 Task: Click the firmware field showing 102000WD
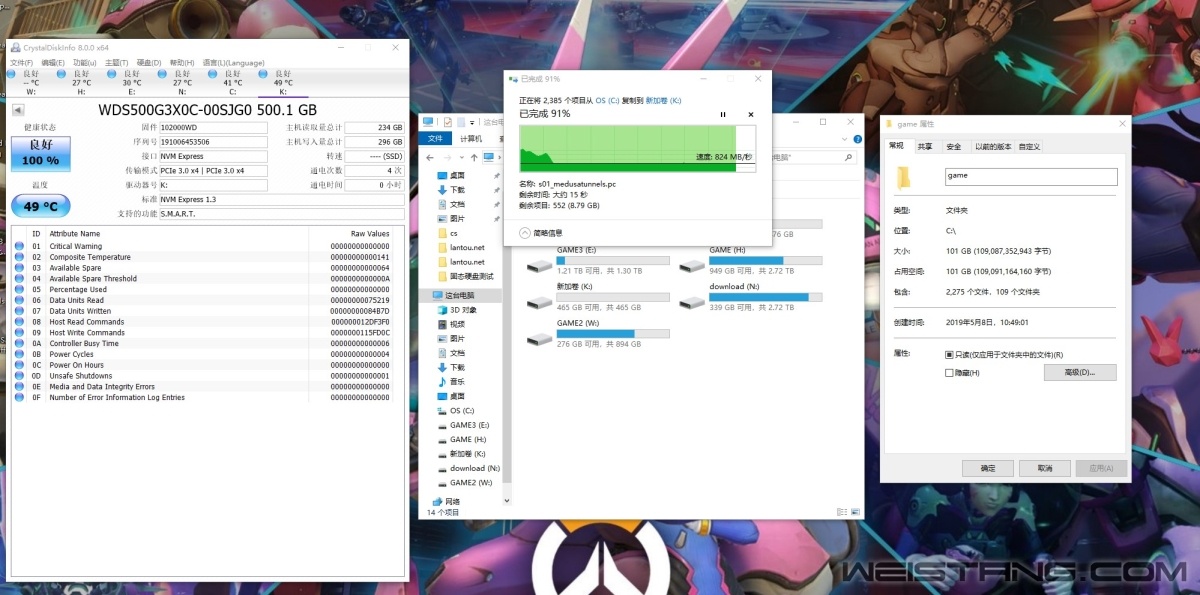[213, 128]
